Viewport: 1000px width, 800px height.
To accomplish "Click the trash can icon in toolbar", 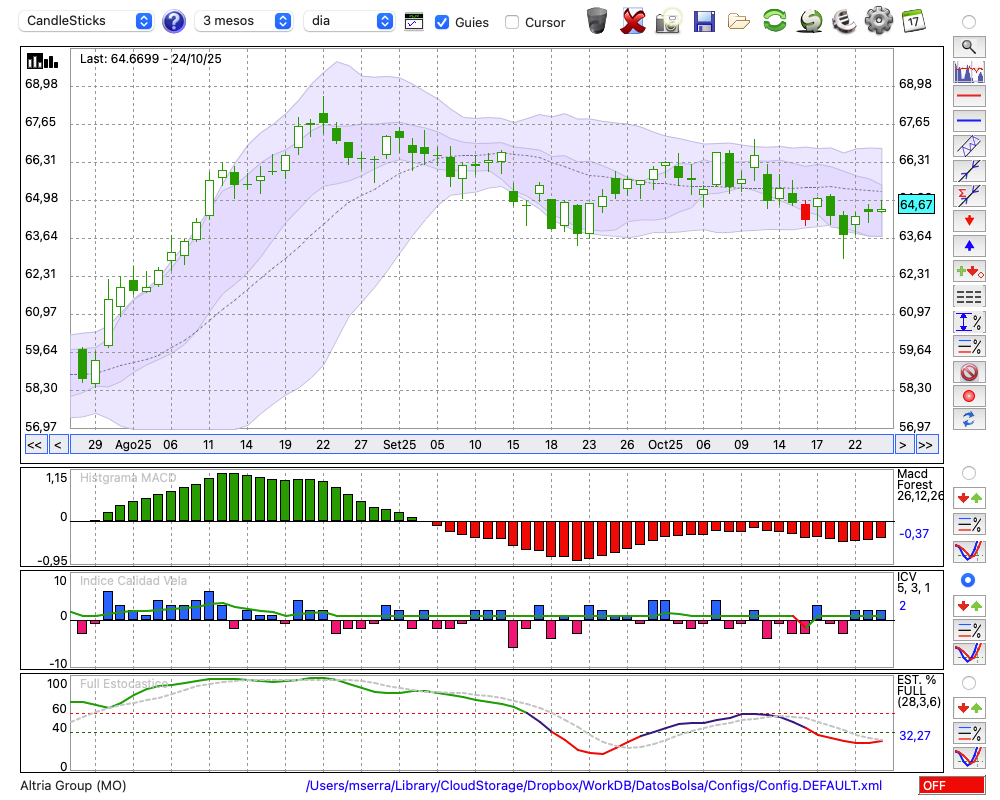I will (597, 20).
